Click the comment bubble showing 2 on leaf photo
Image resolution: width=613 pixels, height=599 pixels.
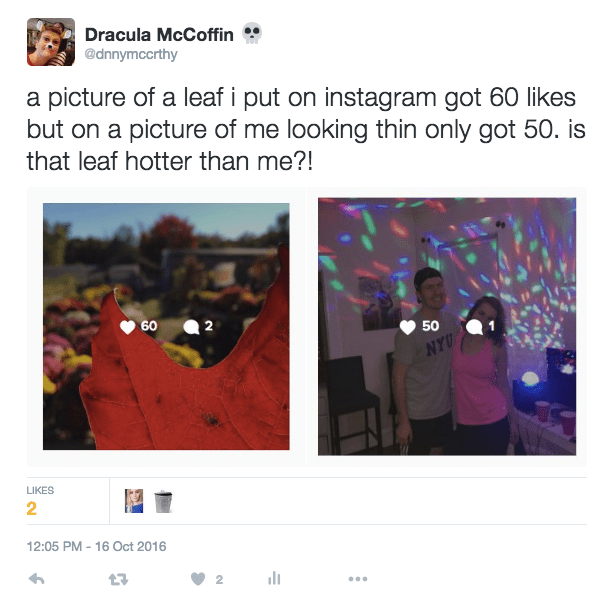pos(191,327)
